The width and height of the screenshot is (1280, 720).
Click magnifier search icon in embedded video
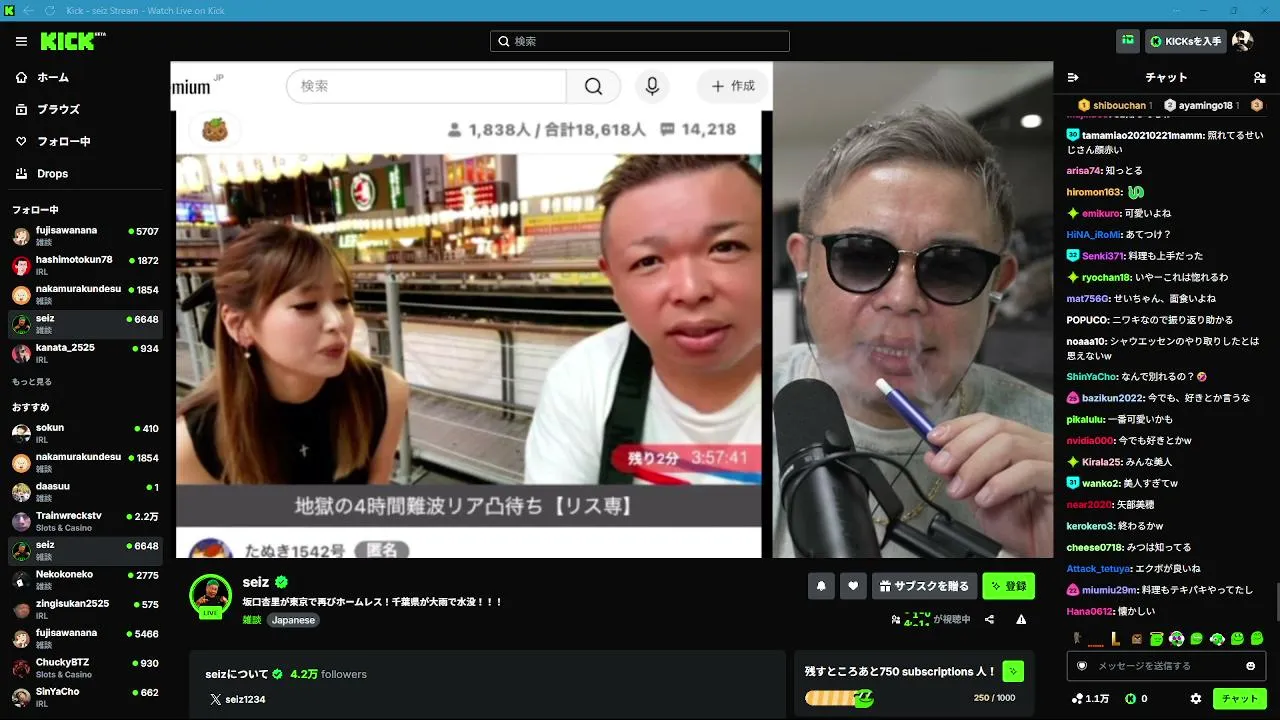594,86
